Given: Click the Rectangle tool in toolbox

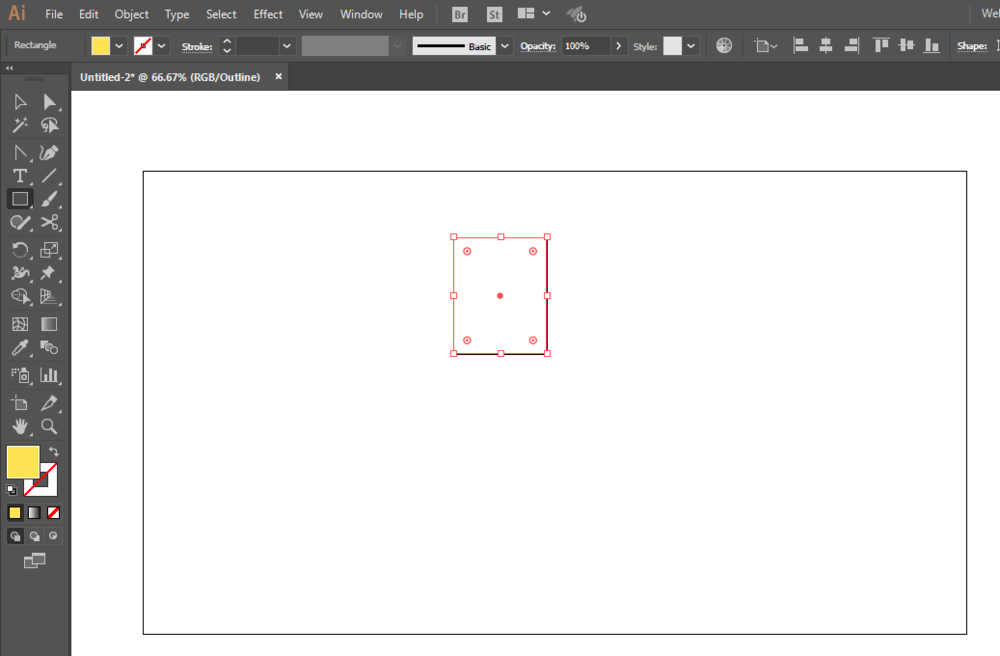Looking at the screenshot, I should pos(20,199).
